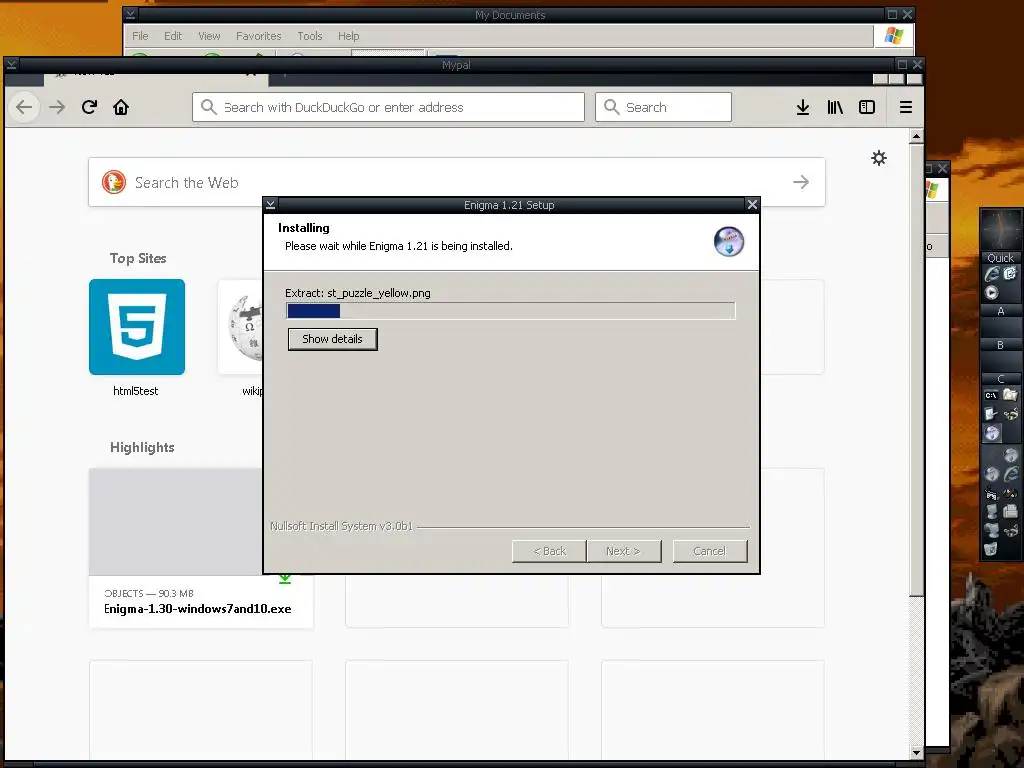This screenshot has width=1024, height=768.
Task: Click 'OBJECTS — 90.3 MB' label
Action: tap(149, 594)
